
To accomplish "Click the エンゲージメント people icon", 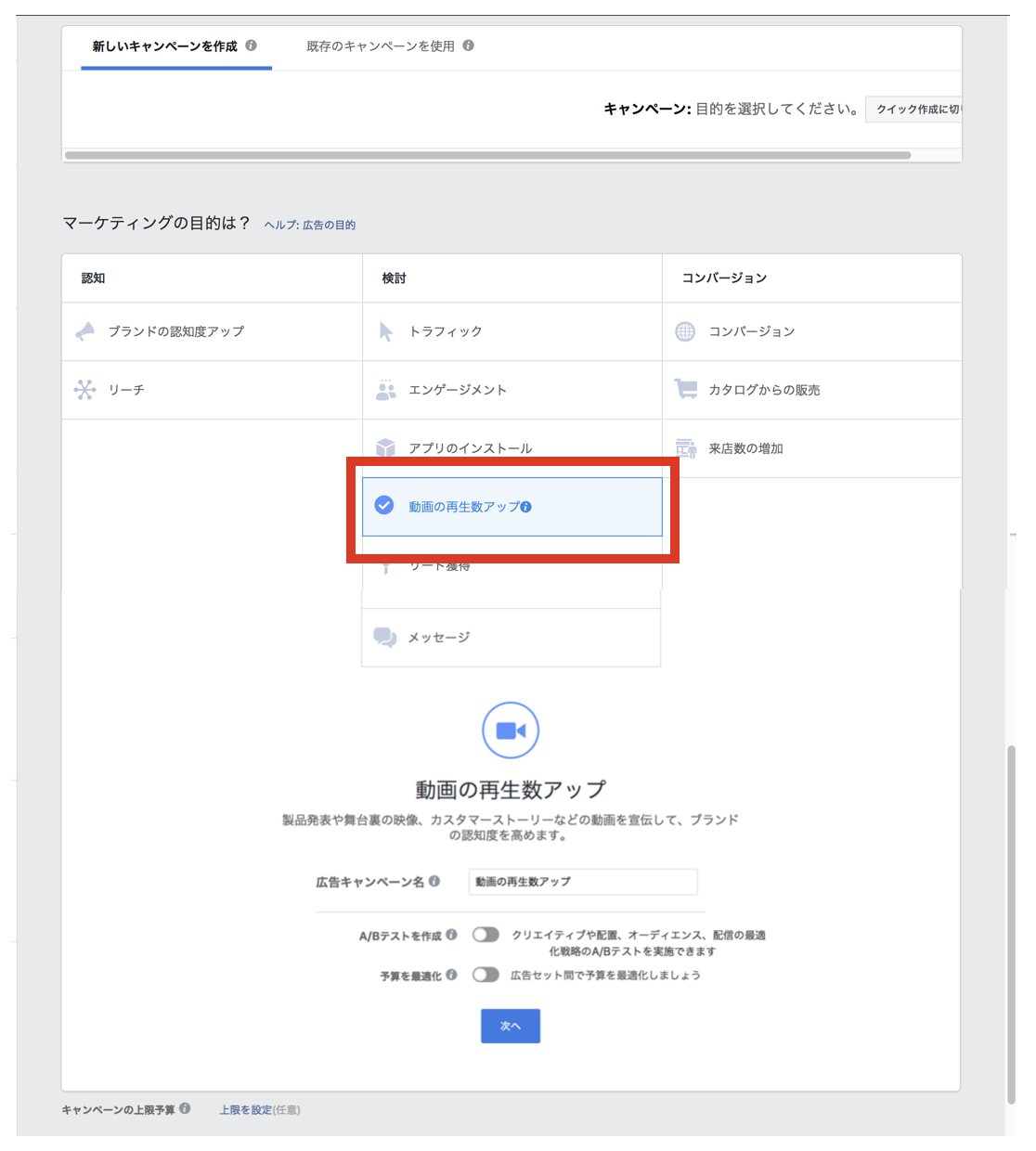I will (386, 390).
